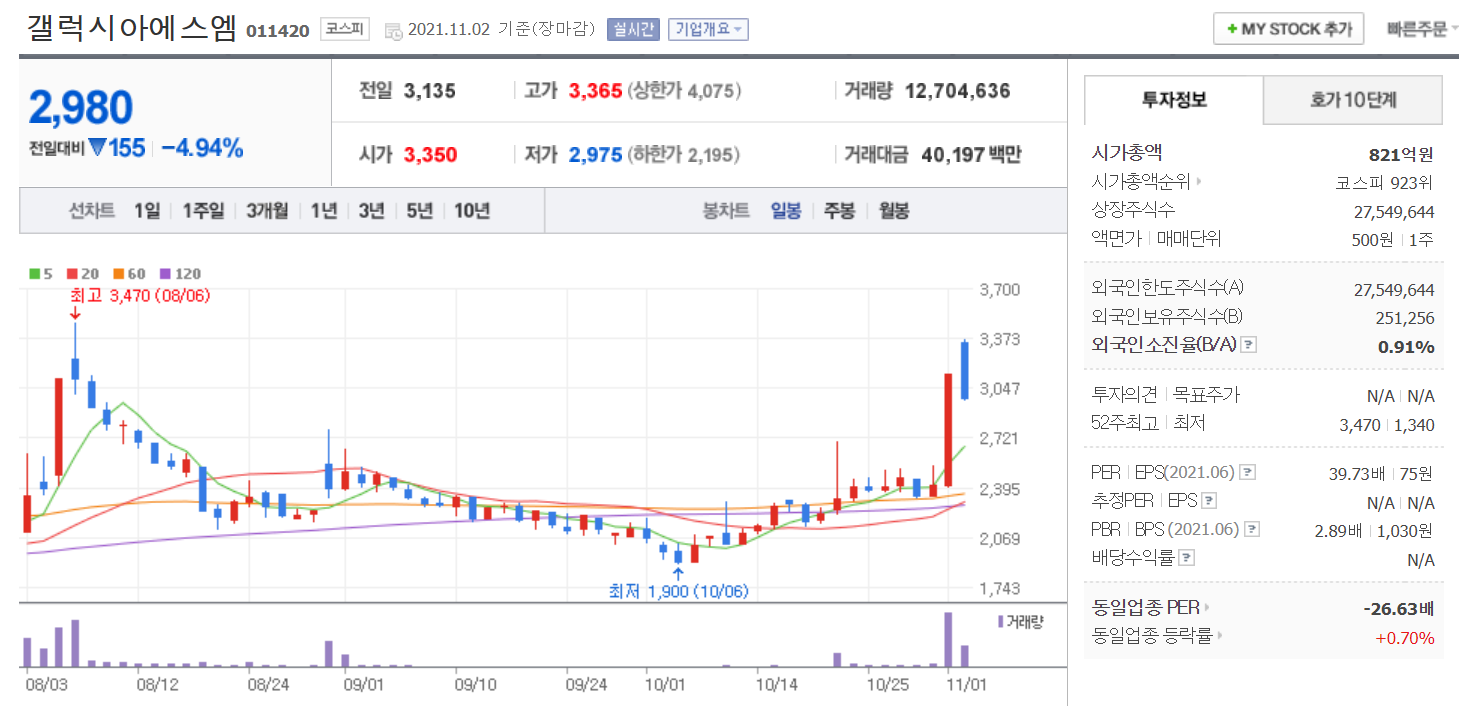Viewport: 1463px width, 706px height.
Task: Click help icon next to 배당수익률
Action: click(1187, 557)
